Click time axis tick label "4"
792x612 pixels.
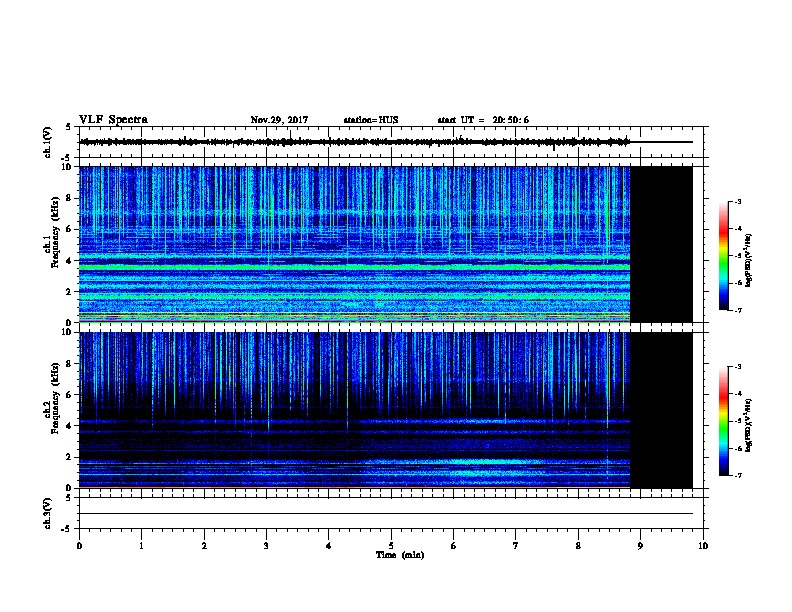coord(328,545)
